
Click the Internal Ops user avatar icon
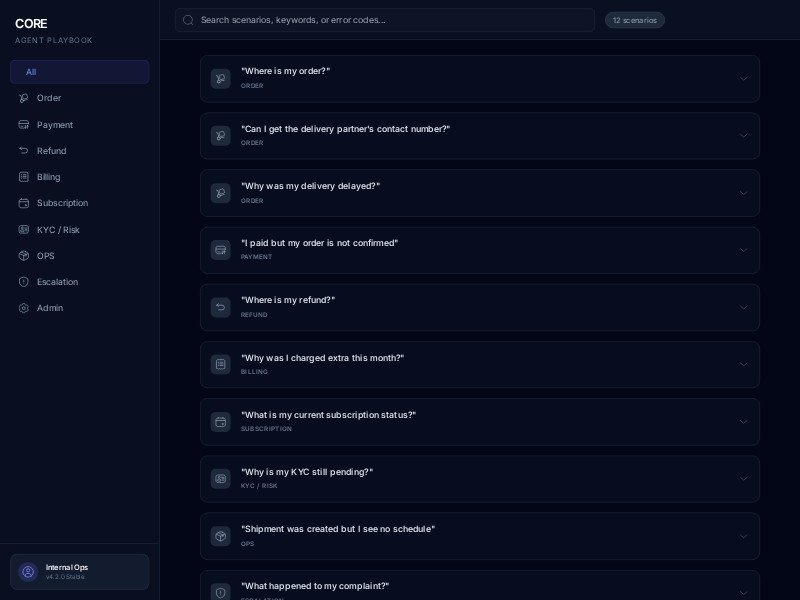click(x=28, y=572)
